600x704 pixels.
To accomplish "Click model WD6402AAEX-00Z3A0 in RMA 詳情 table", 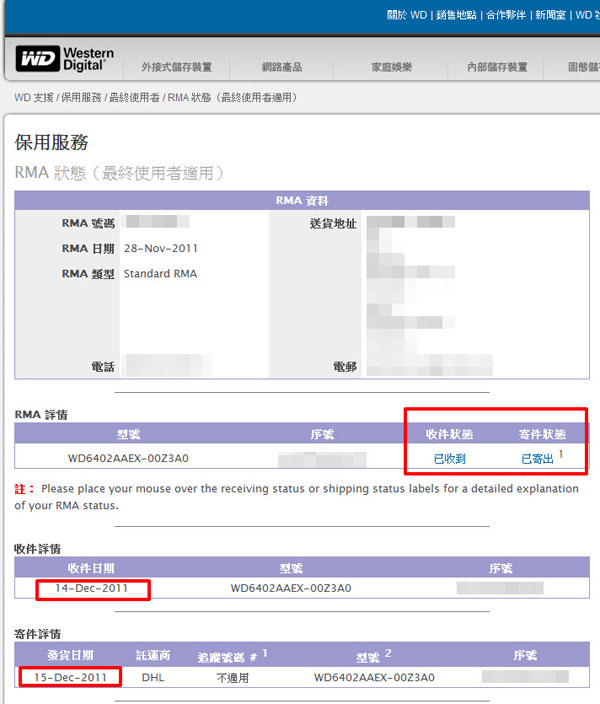I will (x=128, y=458).
